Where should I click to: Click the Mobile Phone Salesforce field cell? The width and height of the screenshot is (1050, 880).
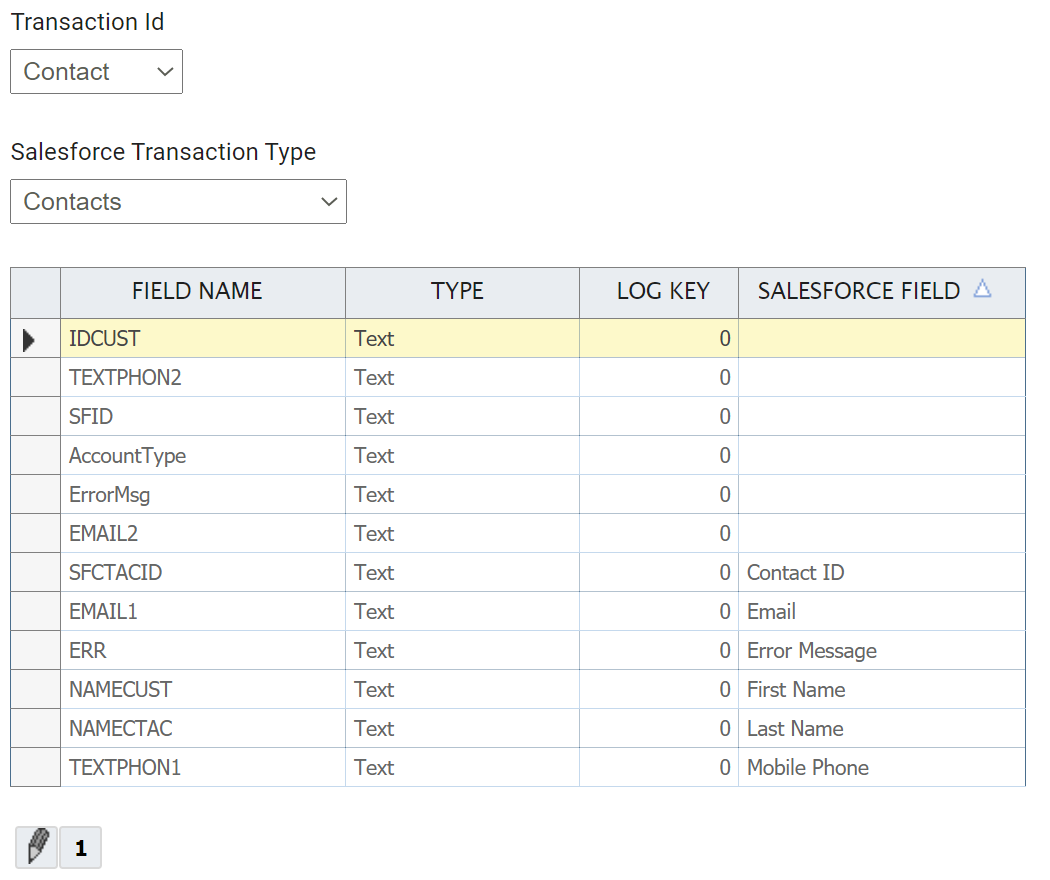coord(808,768)
